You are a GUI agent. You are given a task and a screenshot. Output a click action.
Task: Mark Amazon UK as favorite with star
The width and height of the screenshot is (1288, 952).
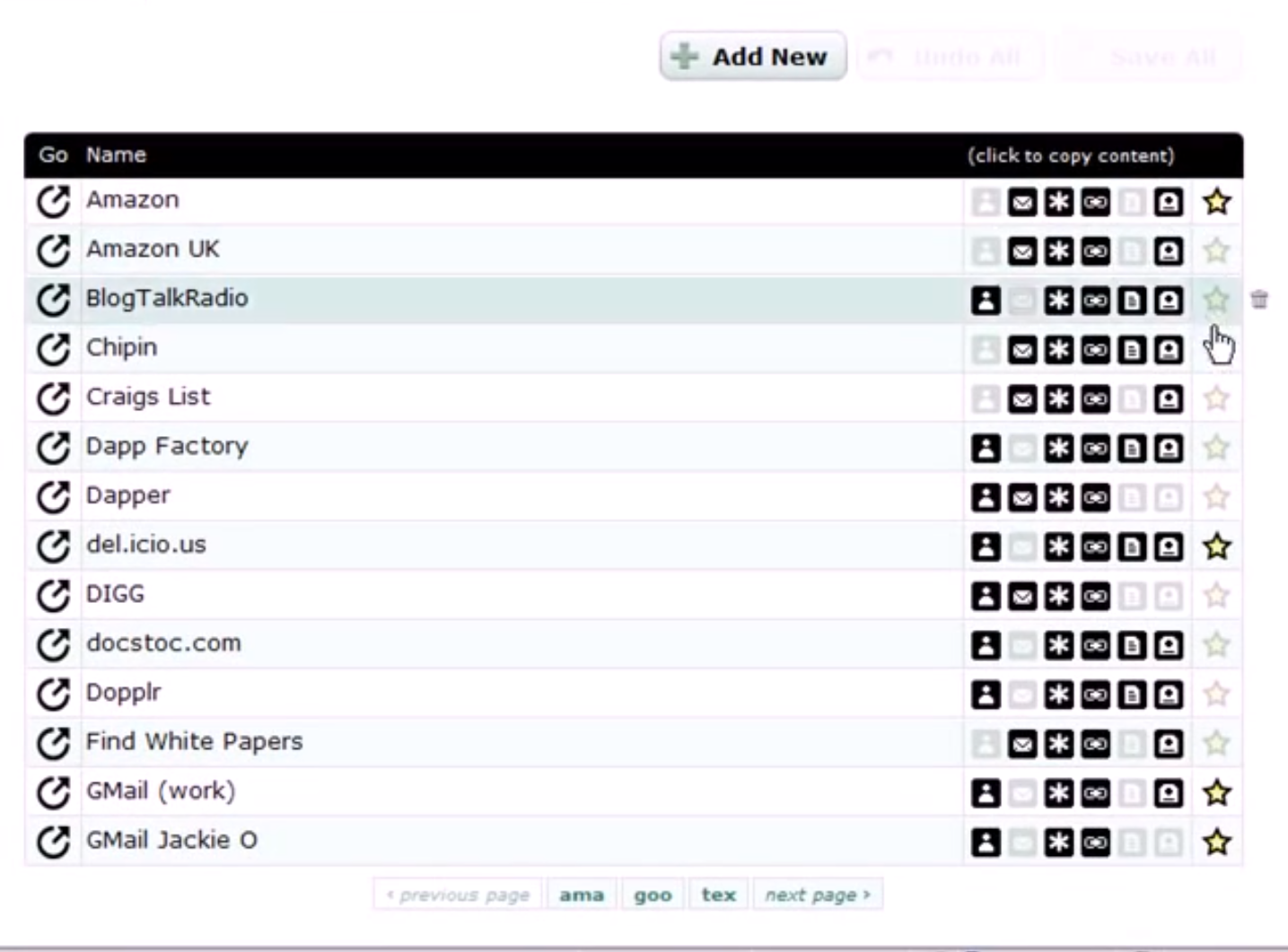[x=1216, y=251]
